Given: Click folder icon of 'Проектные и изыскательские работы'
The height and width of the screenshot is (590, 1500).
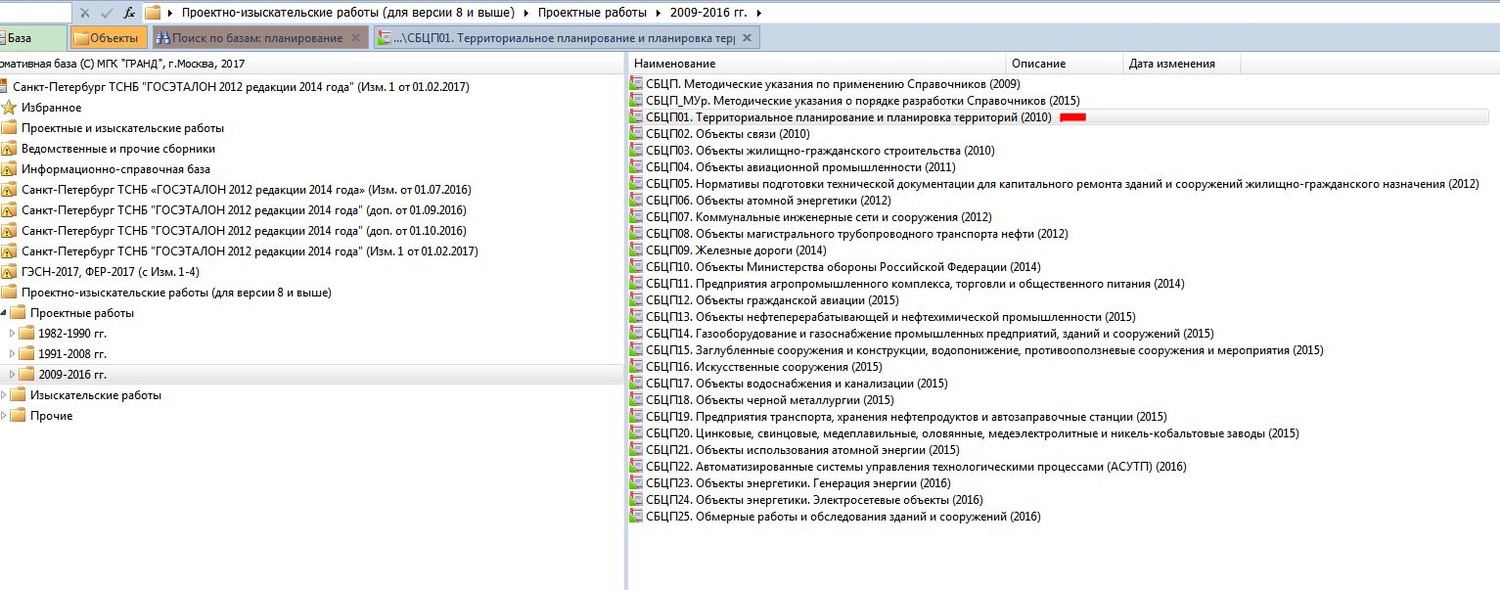Looking at the screenshot, I should pos(9,128).
